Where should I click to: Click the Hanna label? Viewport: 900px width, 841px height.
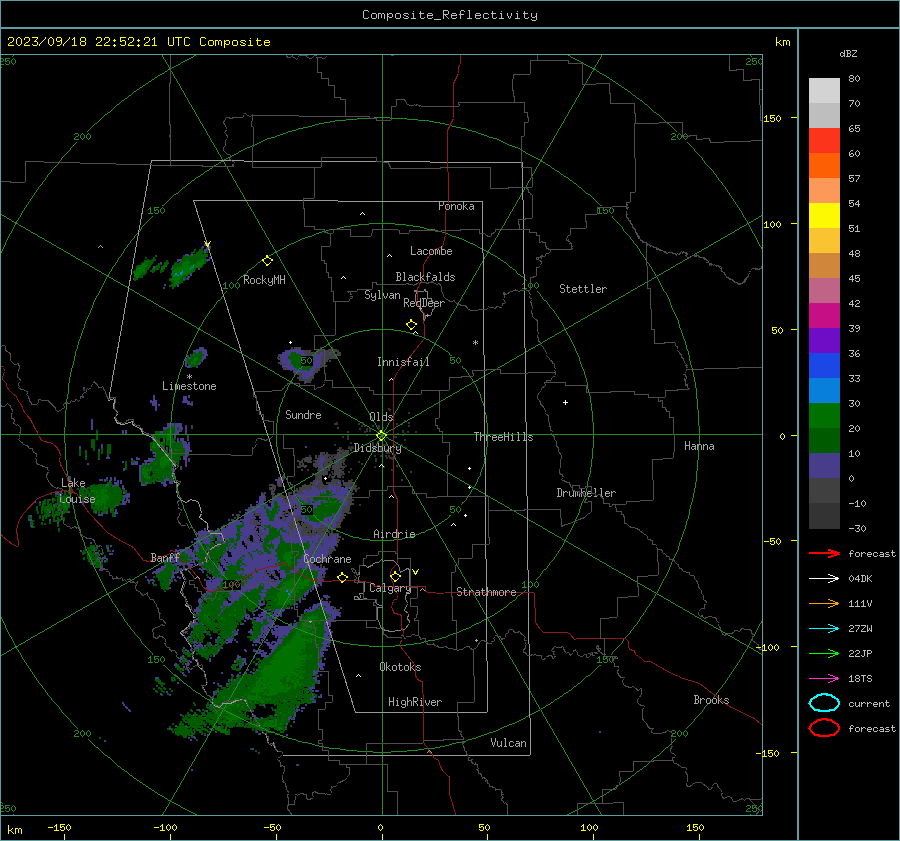(x=699, y=446)
